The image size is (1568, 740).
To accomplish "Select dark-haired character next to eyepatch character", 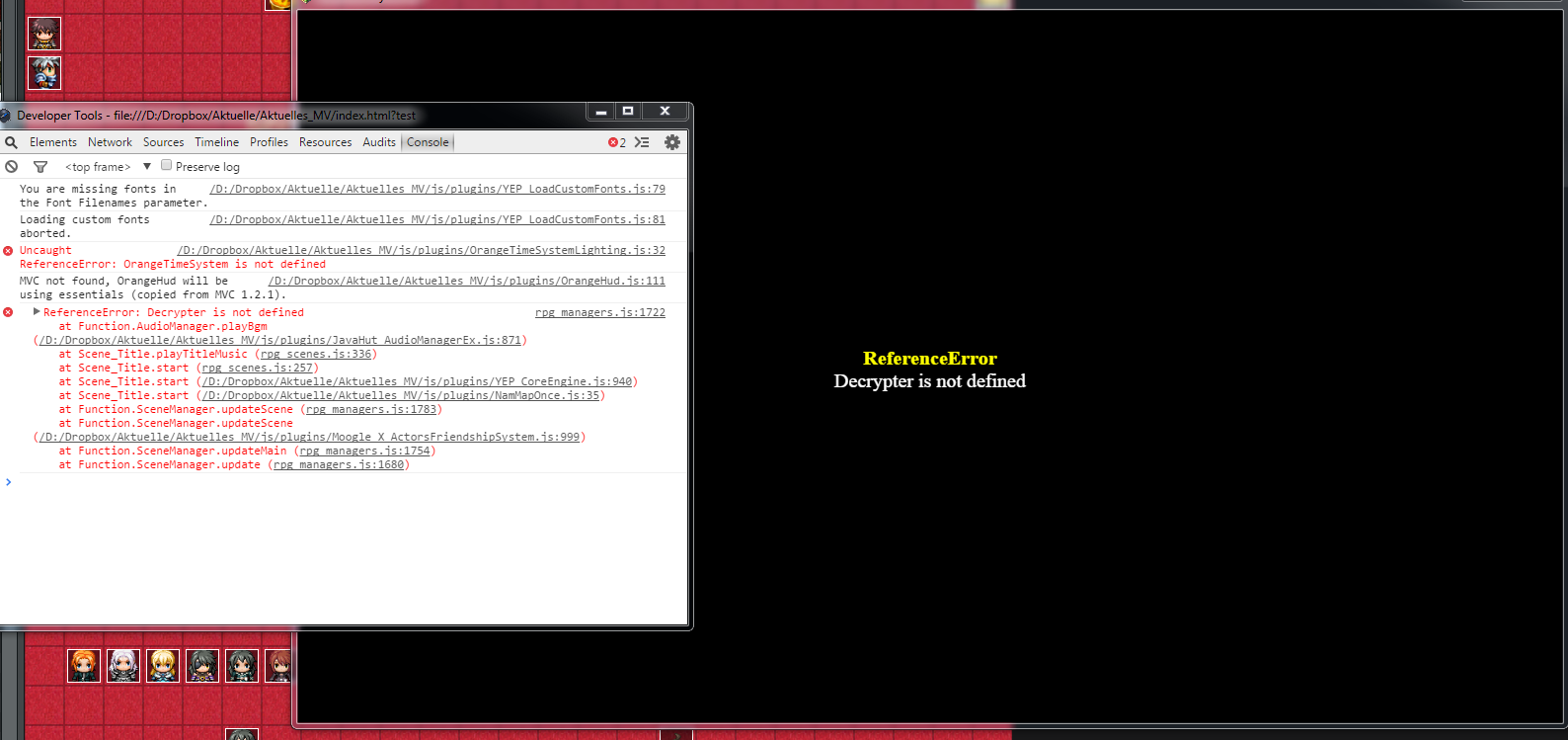I will [242, 666].
